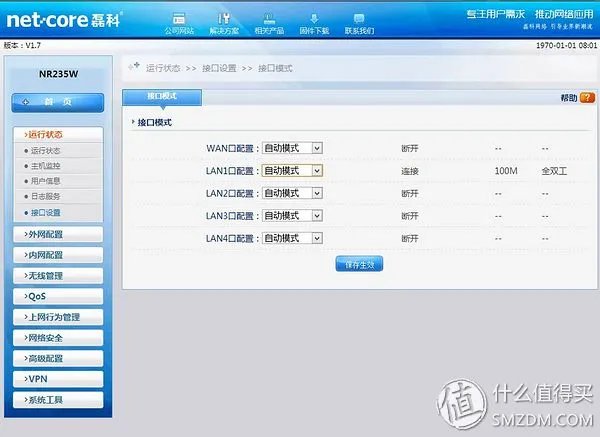Open the LAN3口配置 mode dropdown

point(292,216)
